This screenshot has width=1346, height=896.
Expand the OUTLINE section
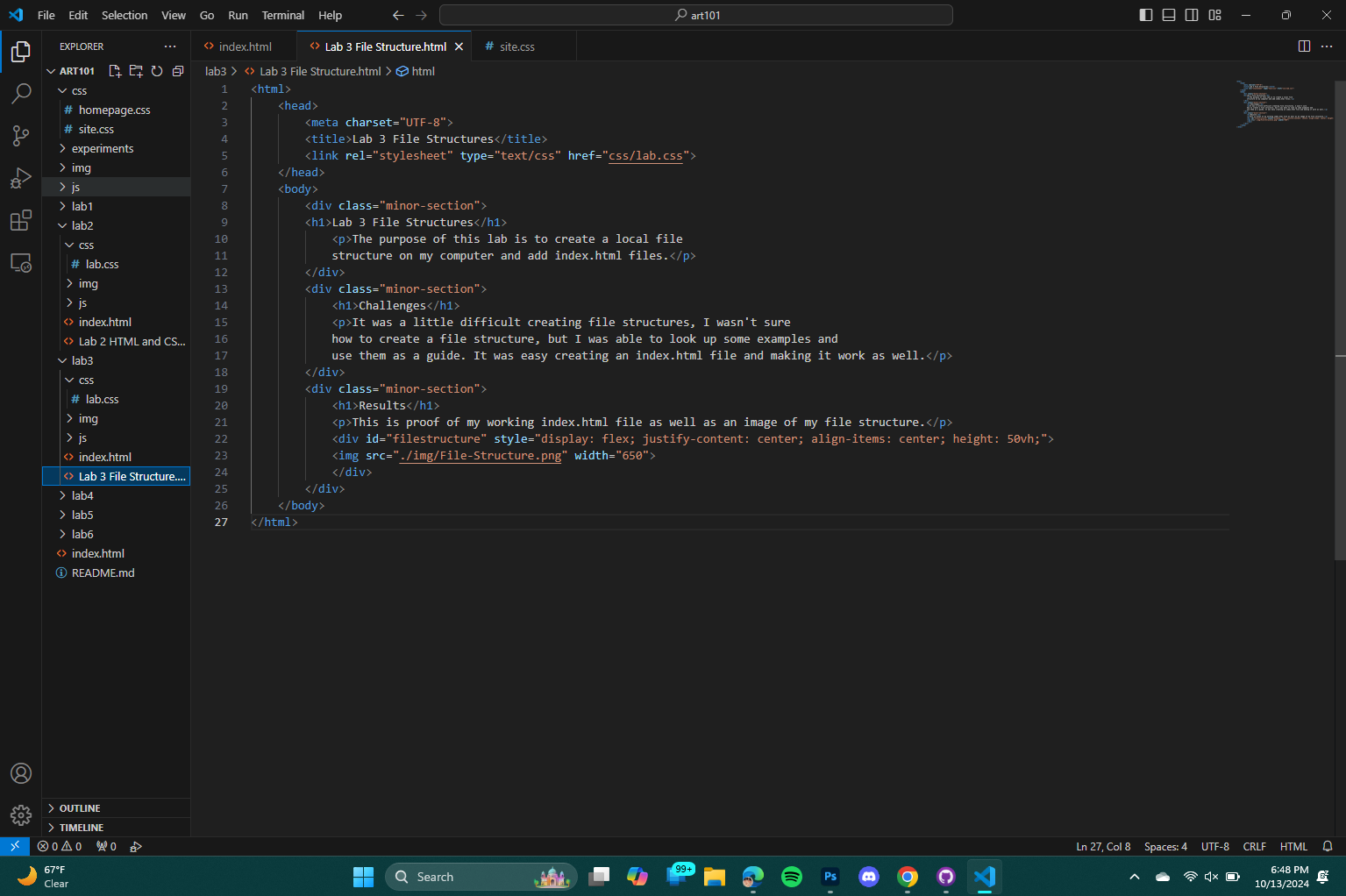(80, 808)
